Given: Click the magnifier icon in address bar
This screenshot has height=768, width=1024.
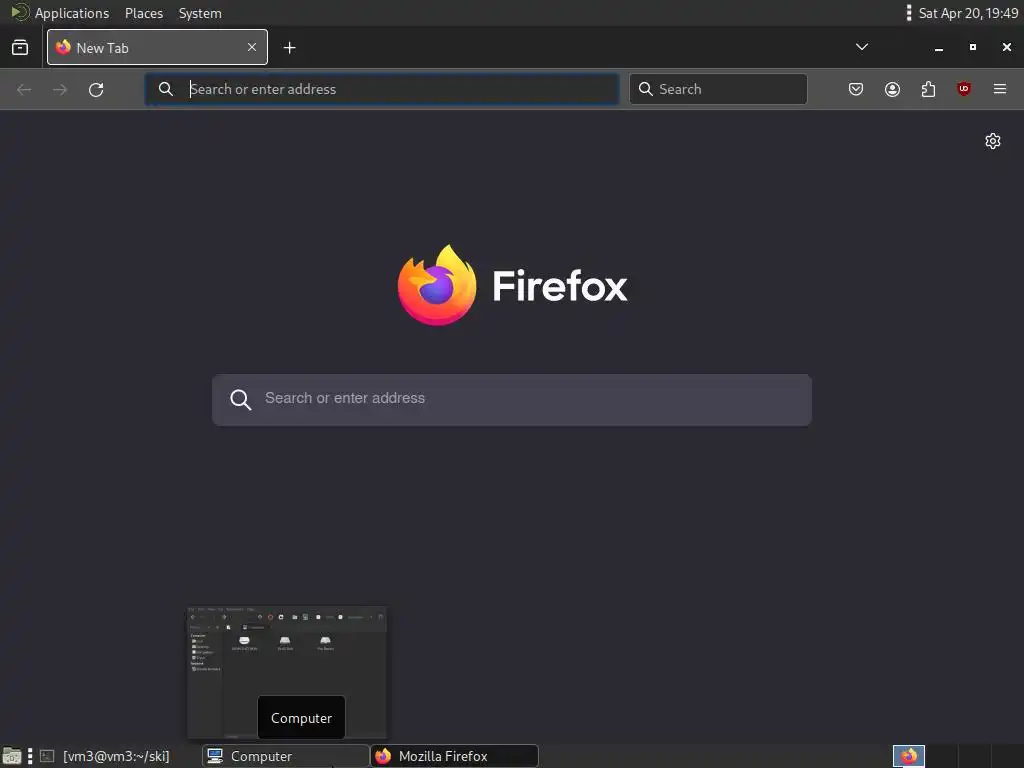Looking at the screenshot, I should point(166,89).
